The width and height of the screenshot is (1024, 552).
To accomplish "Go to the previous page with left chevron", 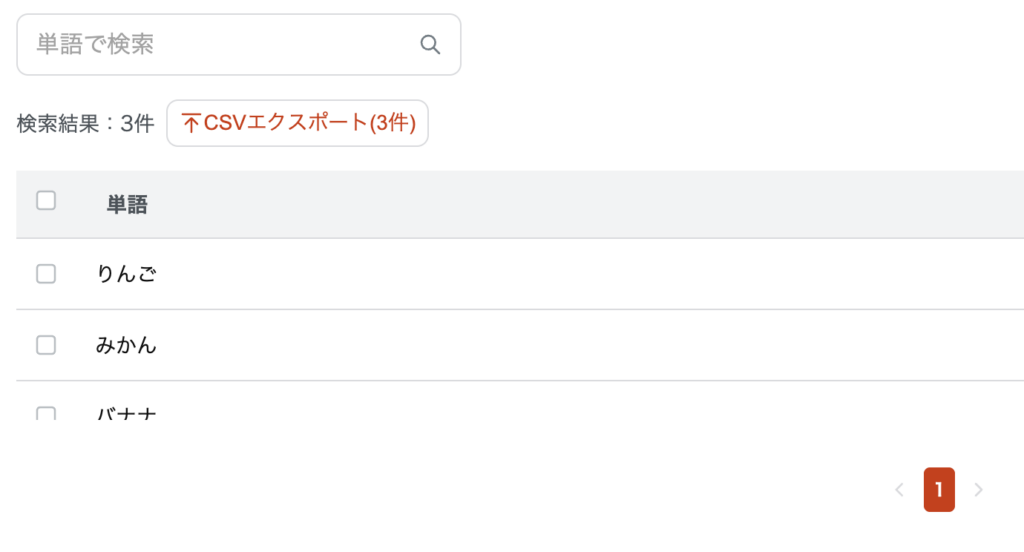I will 899,490.
